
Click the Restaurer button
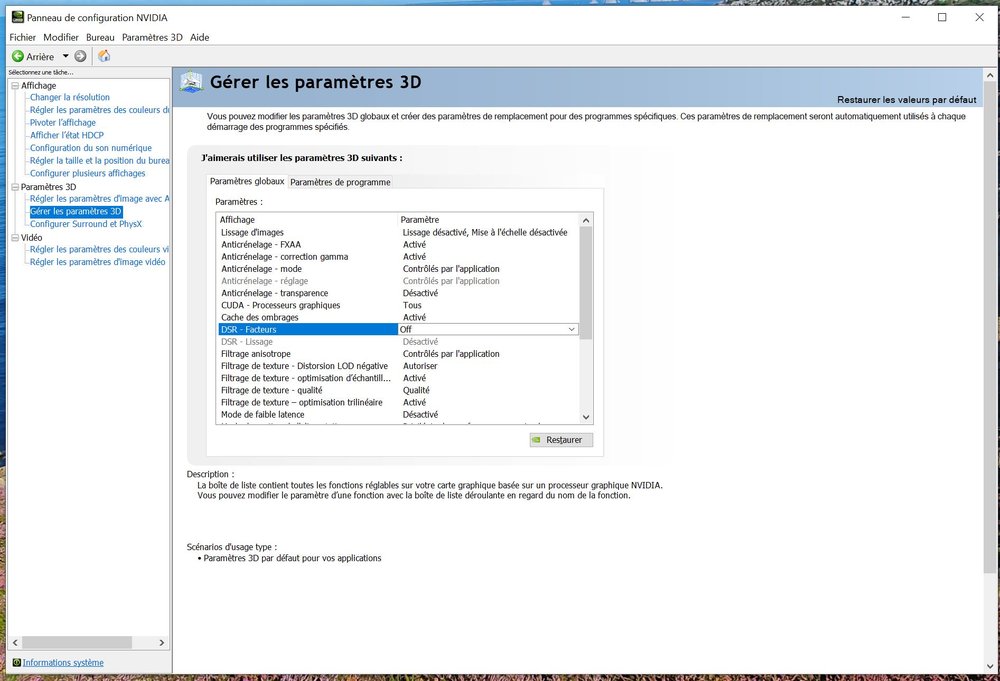[561, 440]
